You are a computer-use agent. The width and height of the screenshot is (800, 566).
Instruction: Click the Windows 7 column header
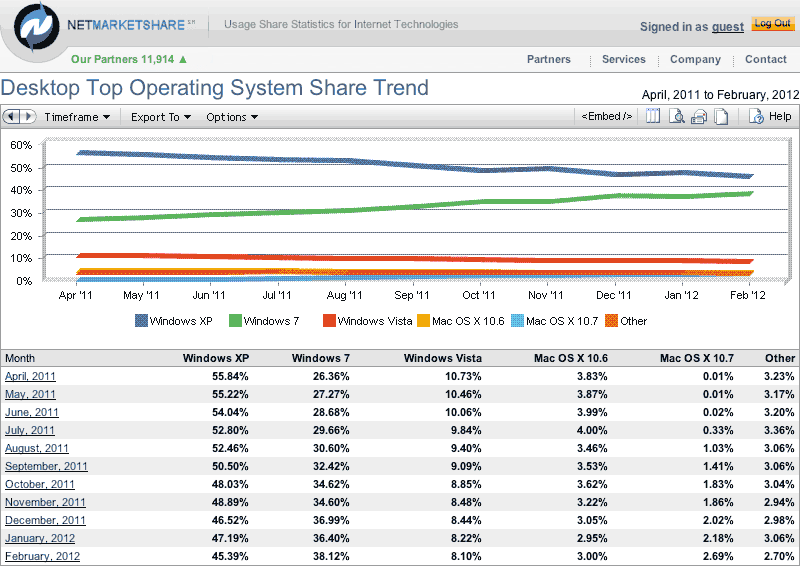click(x=320, y=358)
